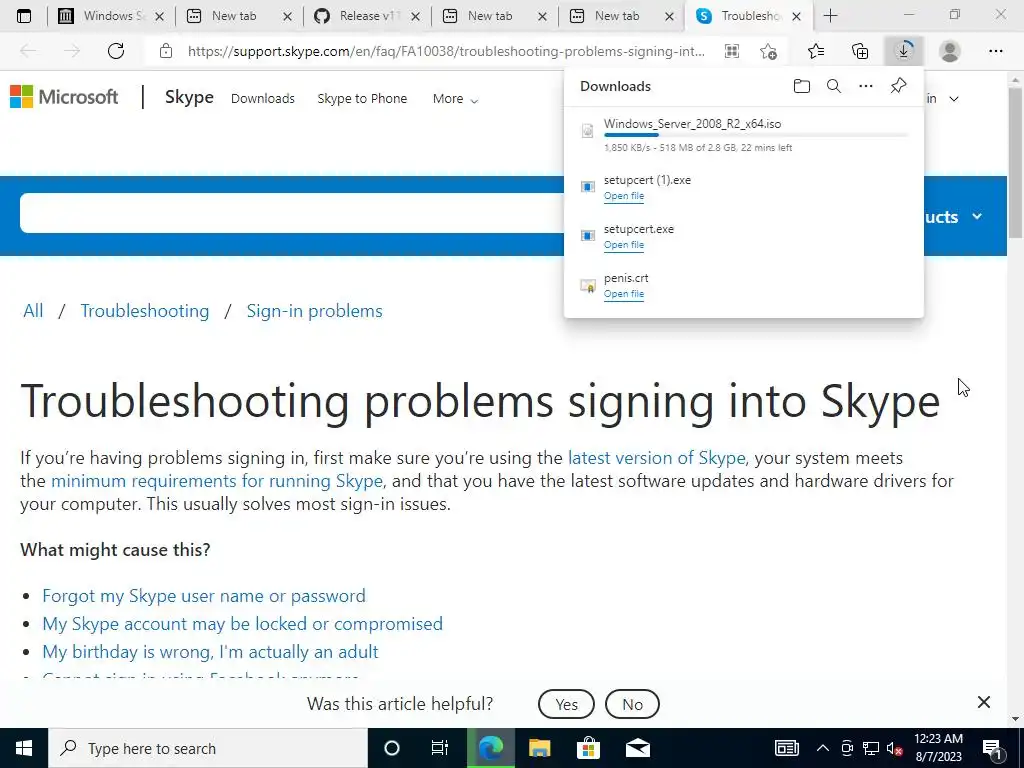Refresh the Skype support page

(116, 51)
